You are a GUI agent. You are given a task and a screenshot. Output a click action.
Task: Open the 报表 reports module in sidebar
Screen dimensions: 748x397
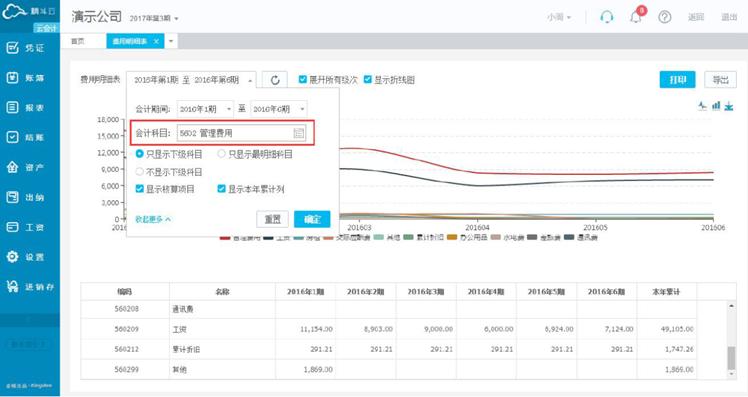[26, 107]
